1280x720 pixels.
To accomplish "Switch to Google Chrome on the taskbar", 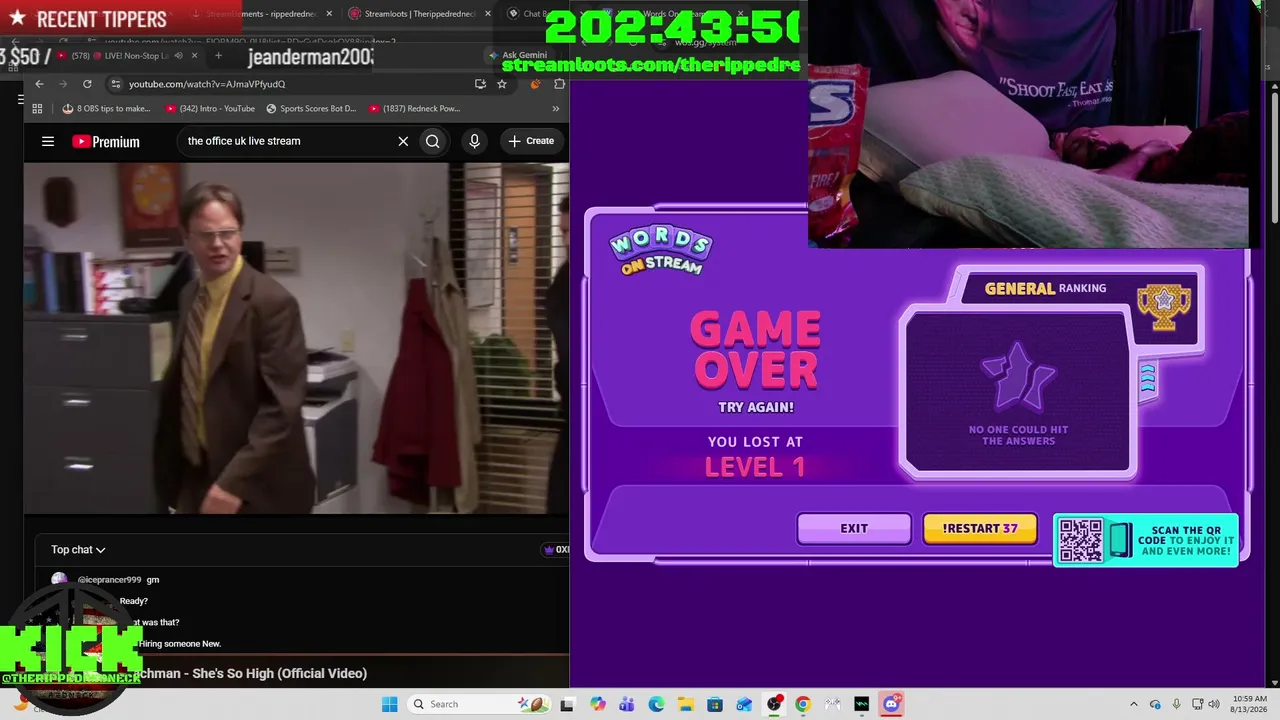I will point(803,704).
